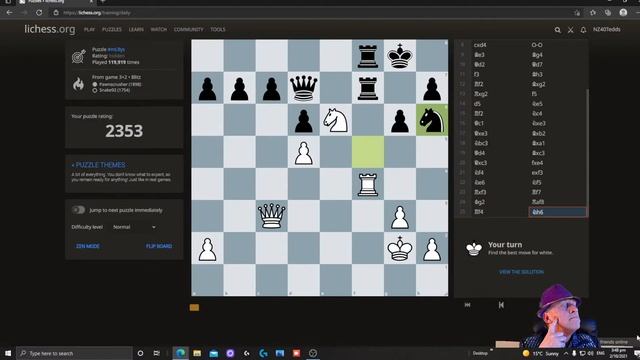Select the move fxe4 in list
This screenshot has height=360, width=640.
[537, 163]
